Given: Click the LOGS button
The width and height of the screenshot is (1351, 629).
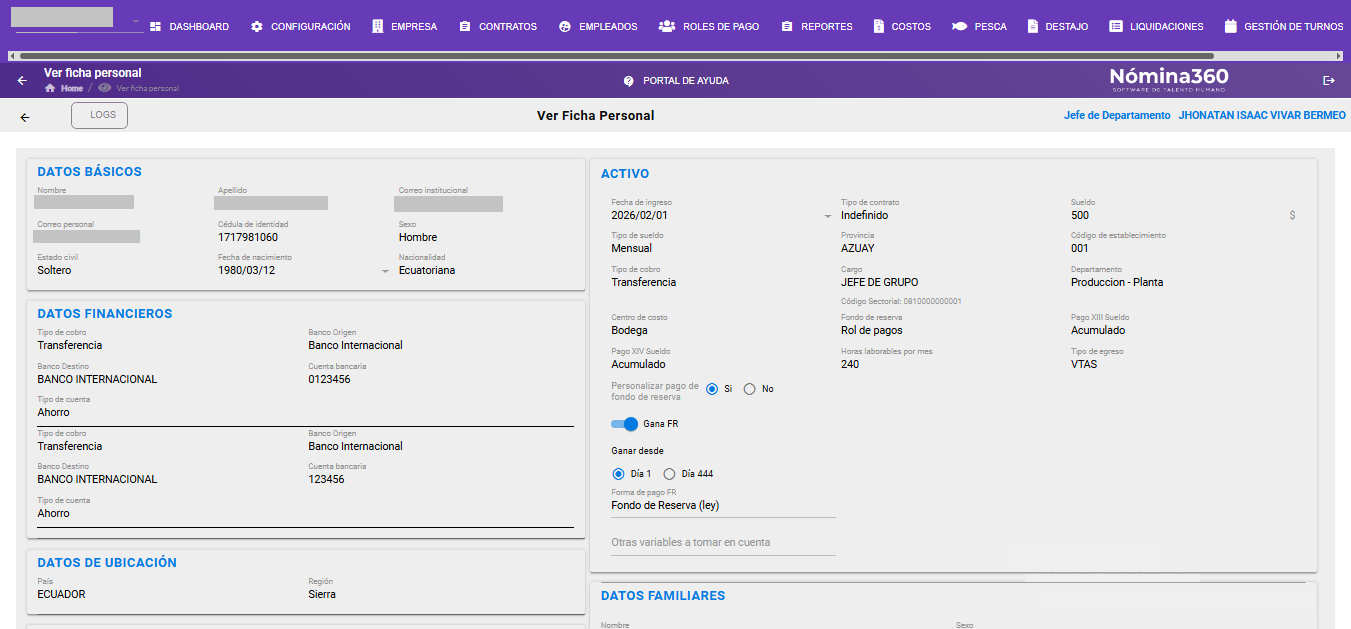Looking at the screenshot, I should coord(100,115).
